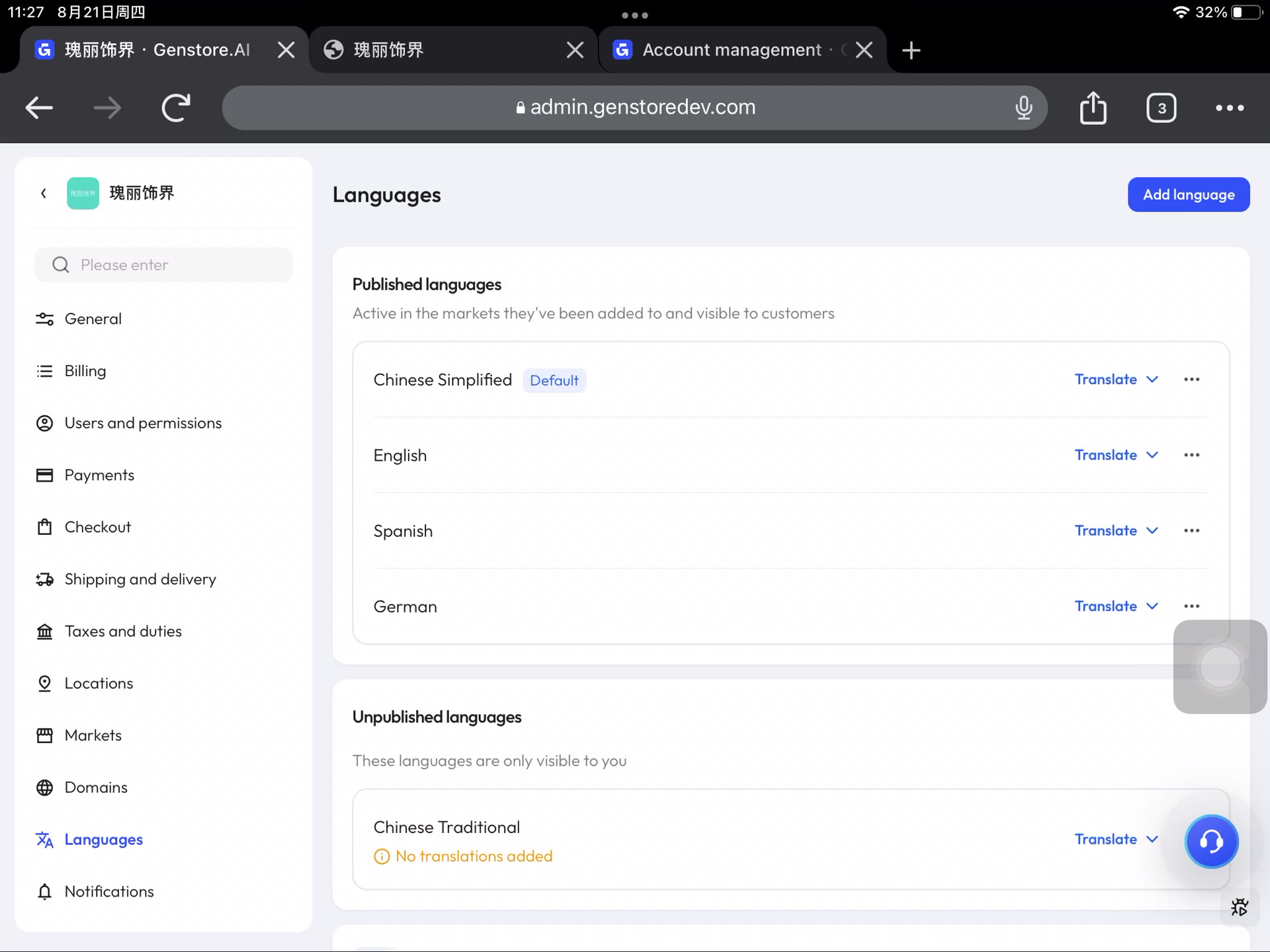Click the Add language button

[1189, 194]
